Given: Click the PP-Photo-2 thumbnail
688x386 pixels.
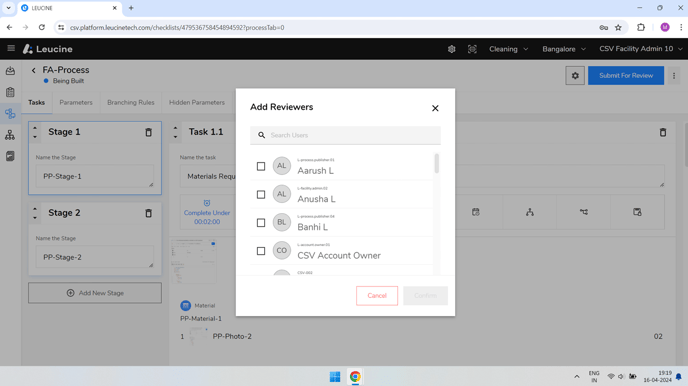Looking at the screenshot, I should point(198,336).
